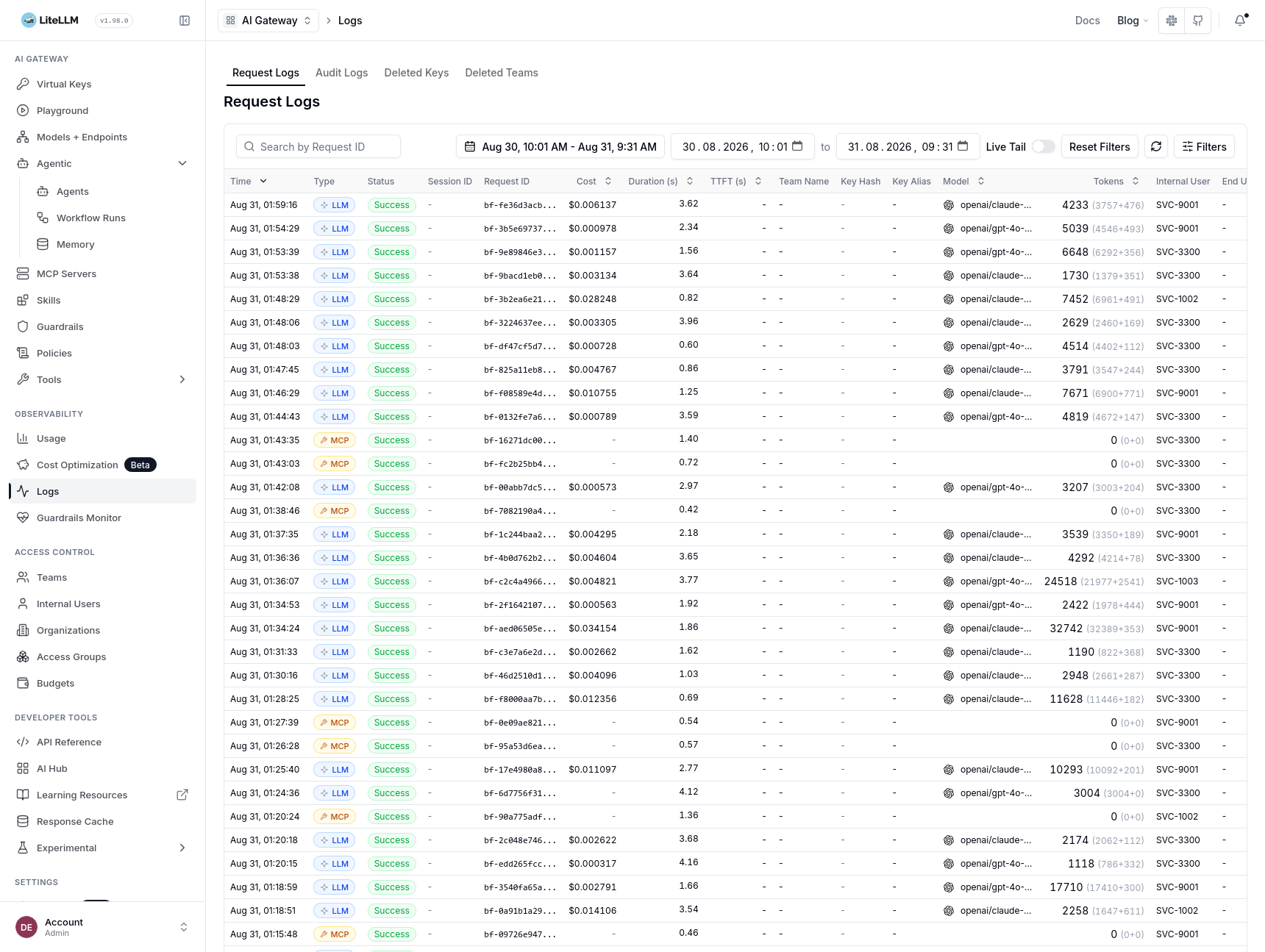Open AI Hub page
Screen dimensions: 1265x952
pyautogui.click(x=102, y=768)
